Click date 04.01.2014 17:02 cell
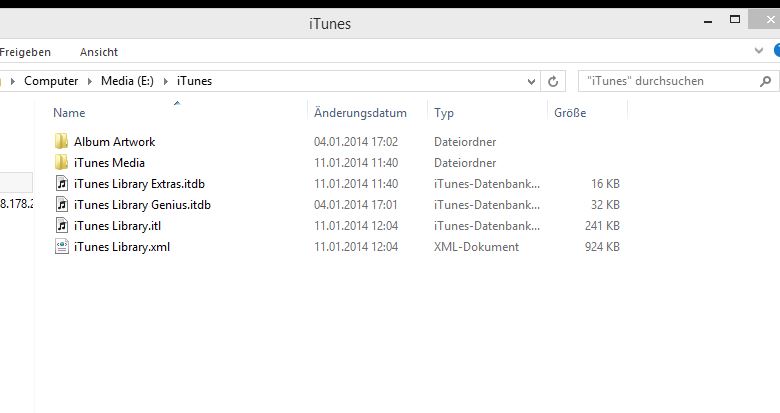This screenshot has width=780, height=413. (x=356, y=142)
